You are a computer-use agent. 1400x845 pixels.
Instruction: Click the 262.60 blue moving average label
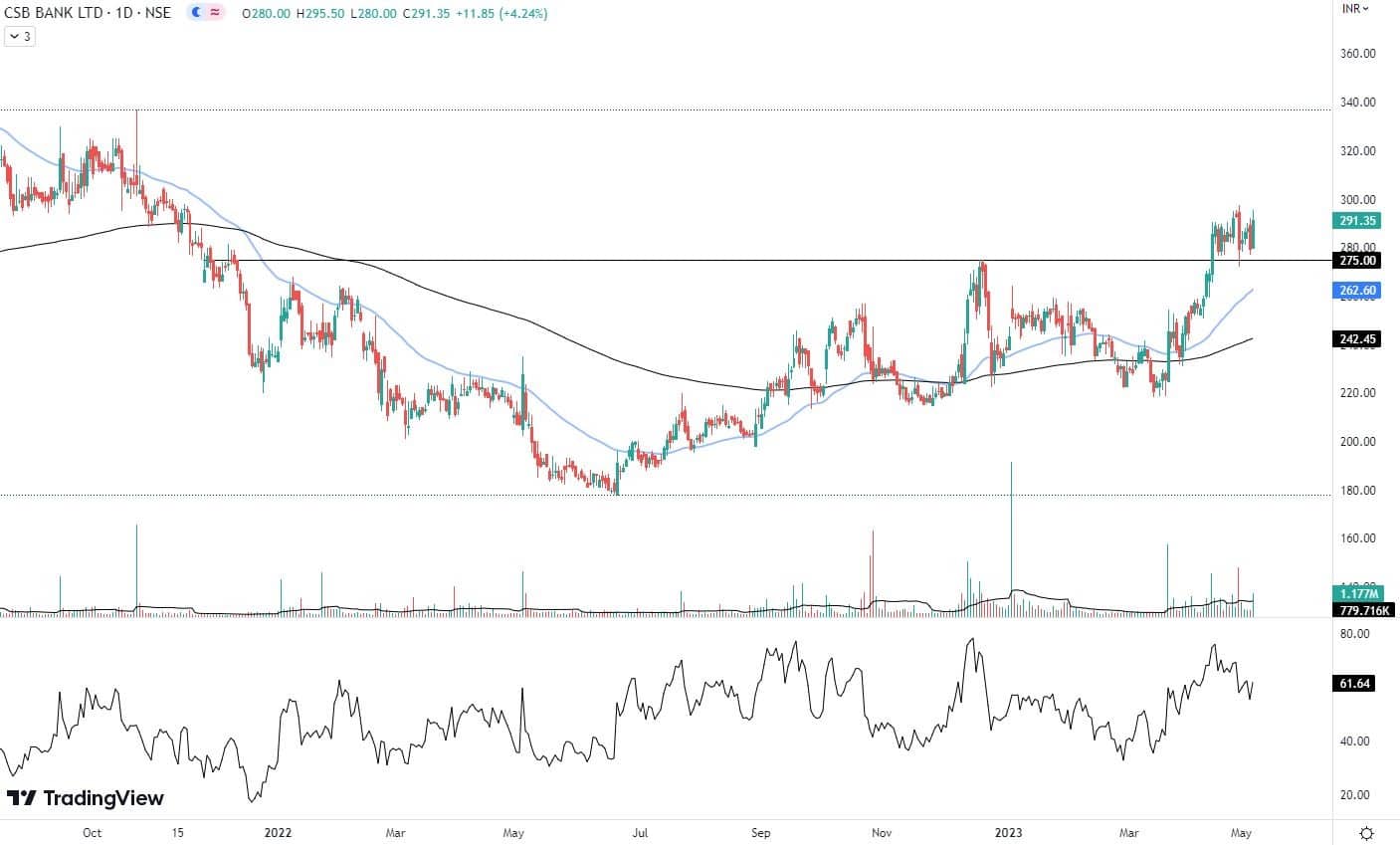click(x=1355, y=290)
